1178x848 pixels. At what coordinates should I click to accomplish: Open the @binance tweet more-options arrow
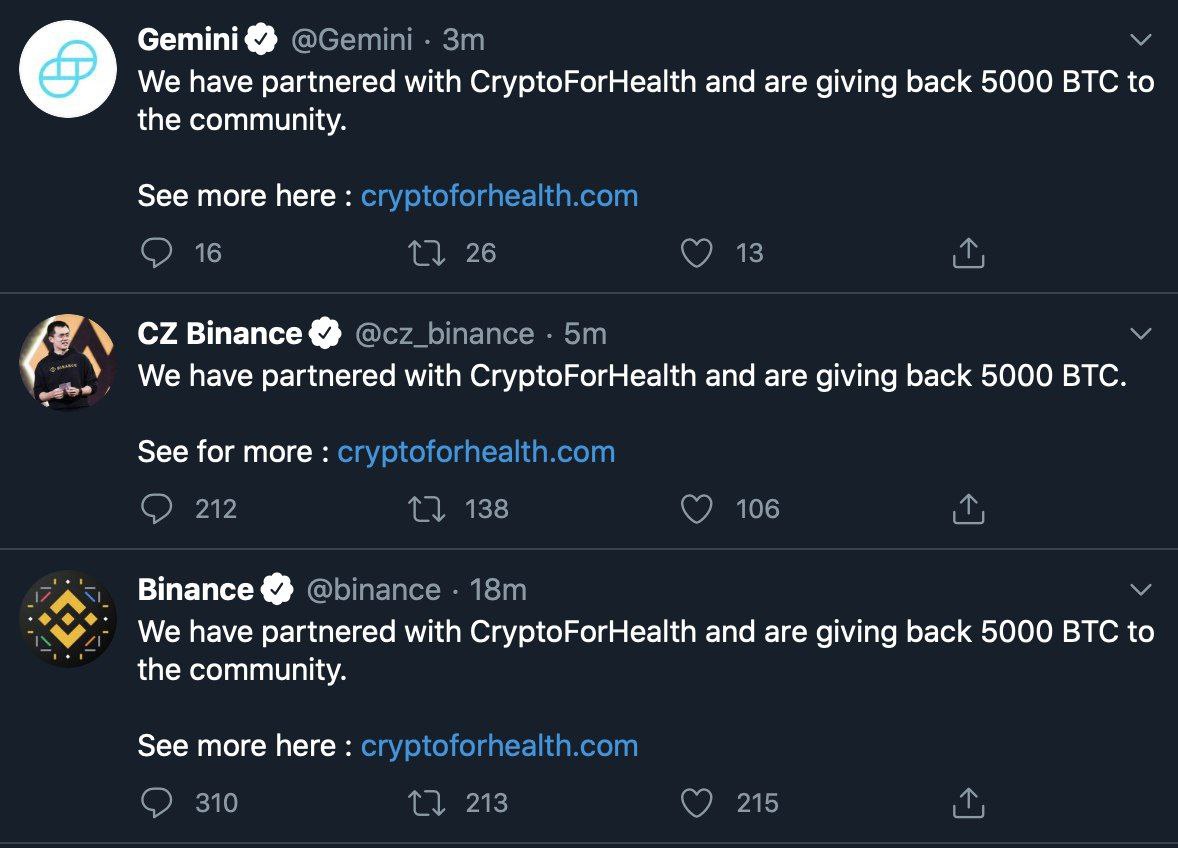1140,590
